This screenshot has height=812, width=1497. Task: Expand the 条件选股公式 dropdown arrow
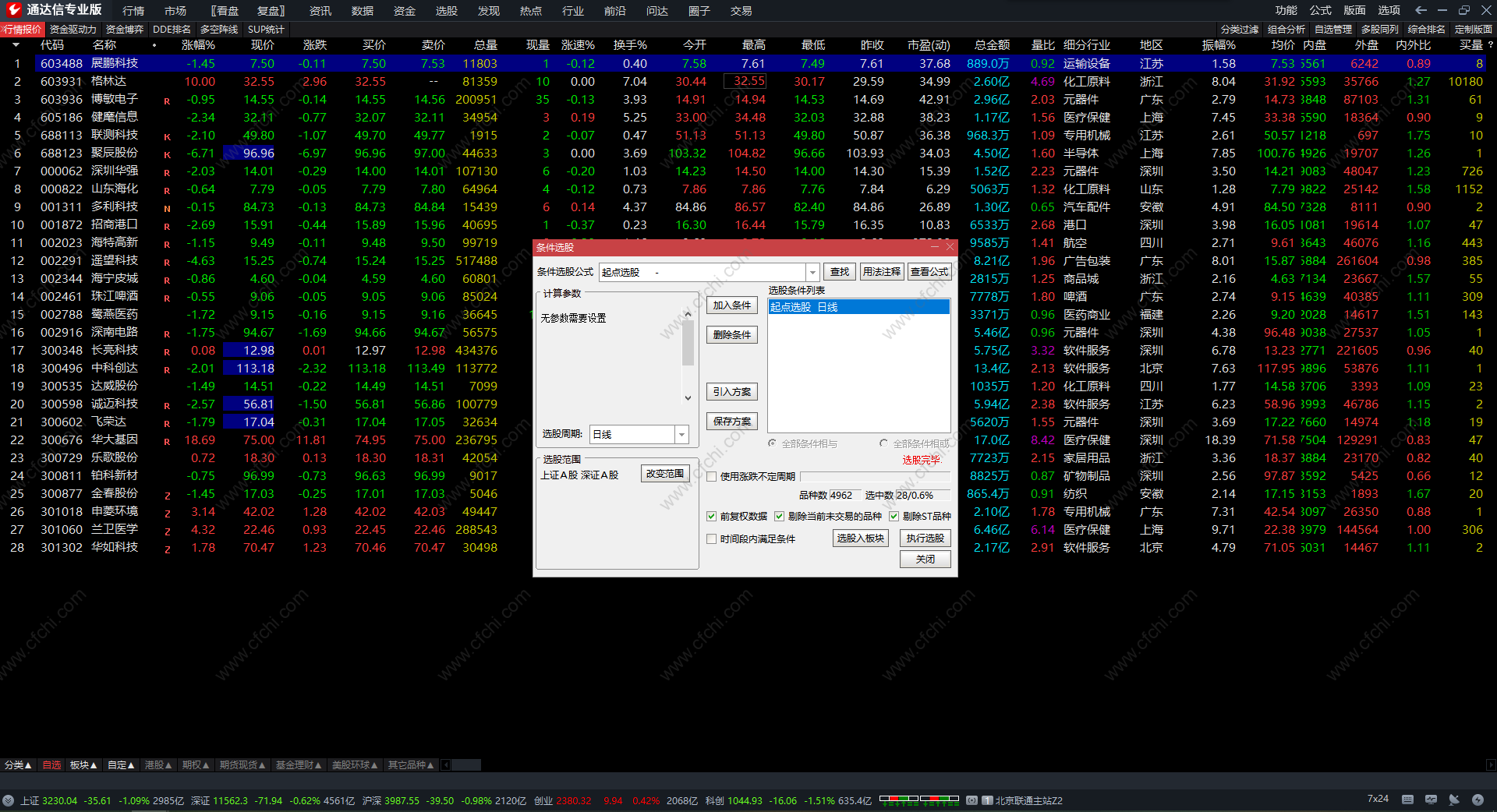click(x=812, y=272)
